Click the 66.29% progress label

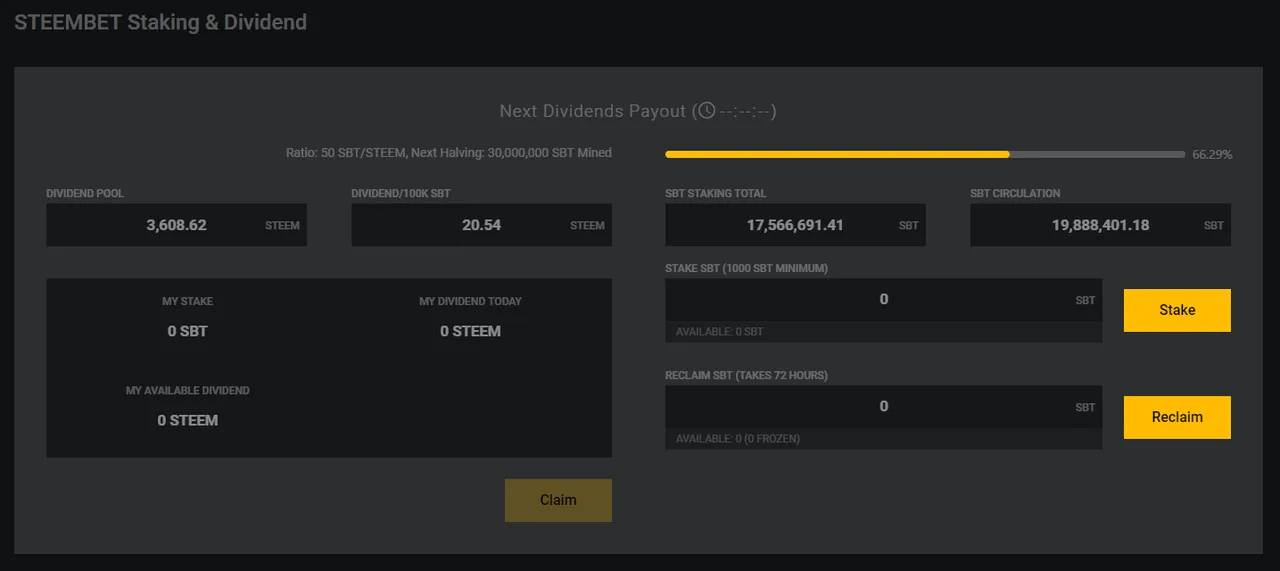pyautogui.click(x=1212, y=155)
